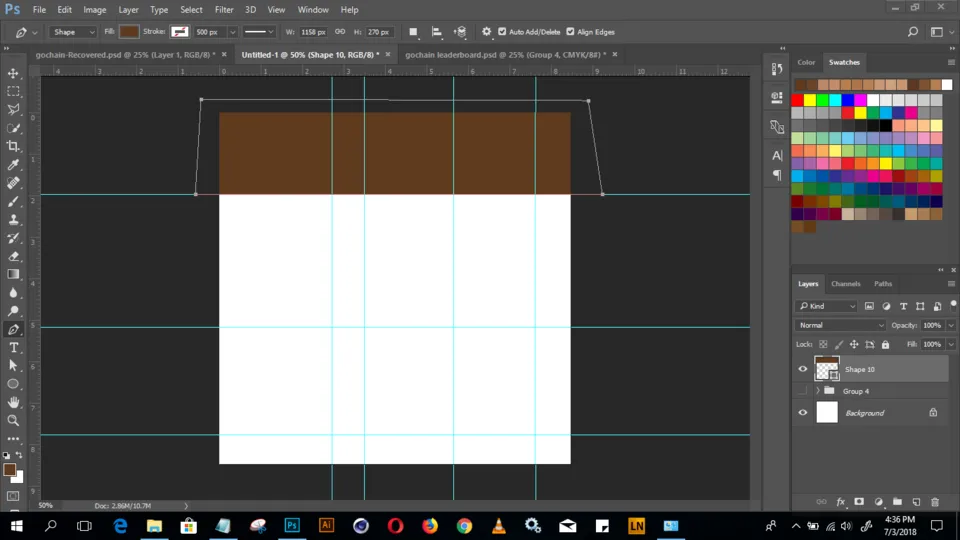Create a new group folder

pos(897,502)
